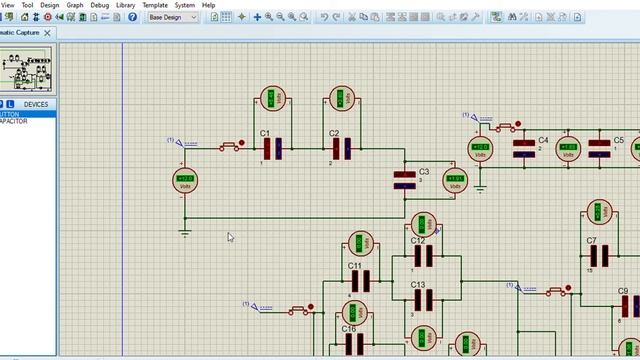The image size is (640, 360).
Task: Select capacitor C3 in the schematic
Action: 404,180
